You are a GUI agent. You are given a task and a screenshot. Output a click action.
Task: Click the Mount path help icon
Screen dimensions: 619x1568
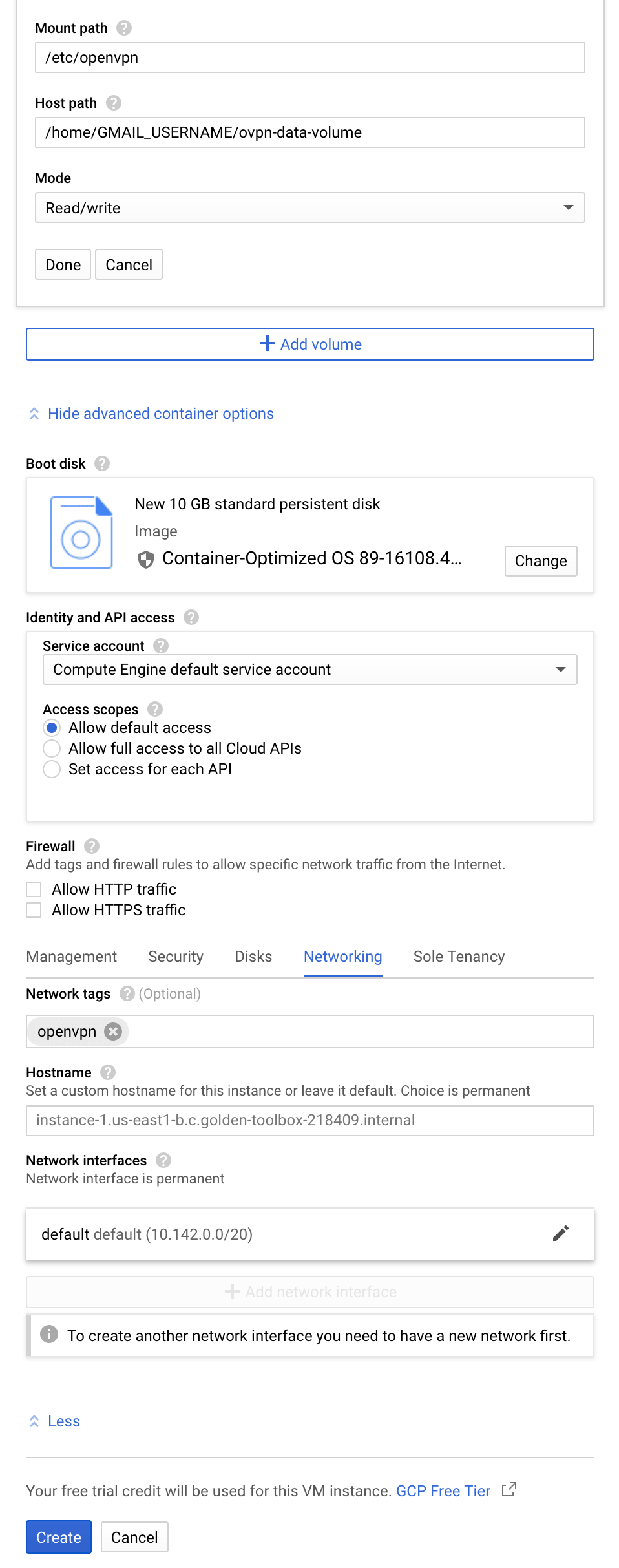(x=123, y=28)
